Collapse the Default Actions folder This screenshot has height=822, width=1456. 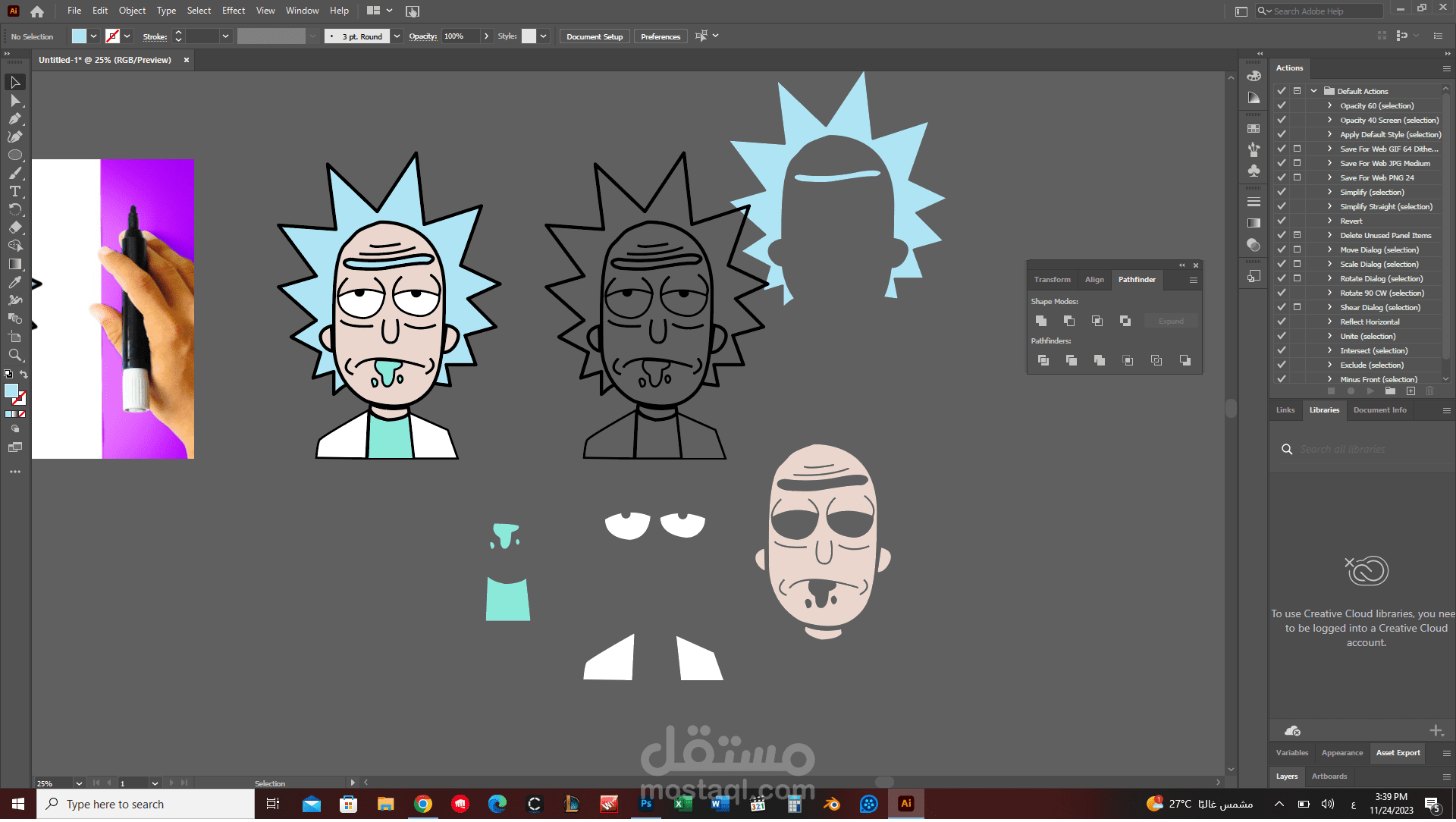(1314, 91)
